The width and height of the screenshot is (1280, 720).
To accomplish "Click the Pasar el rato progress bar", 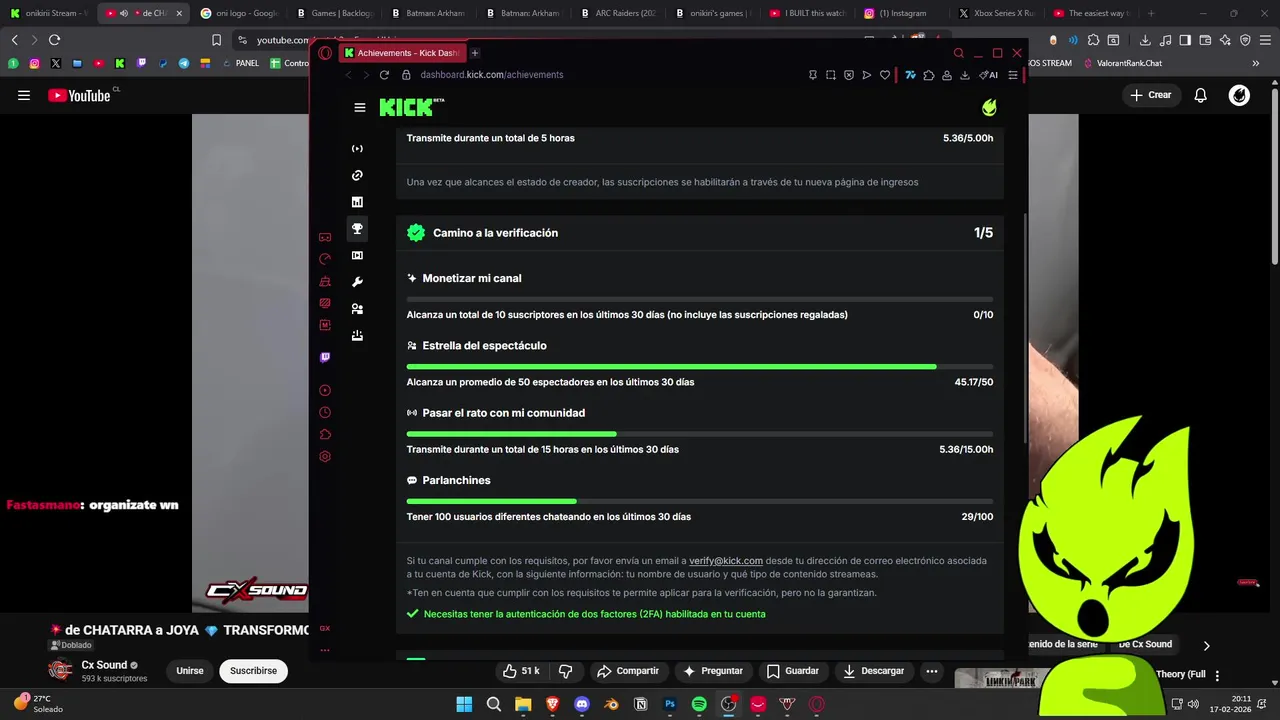I will pyautogui.click(x=700, y=434).
